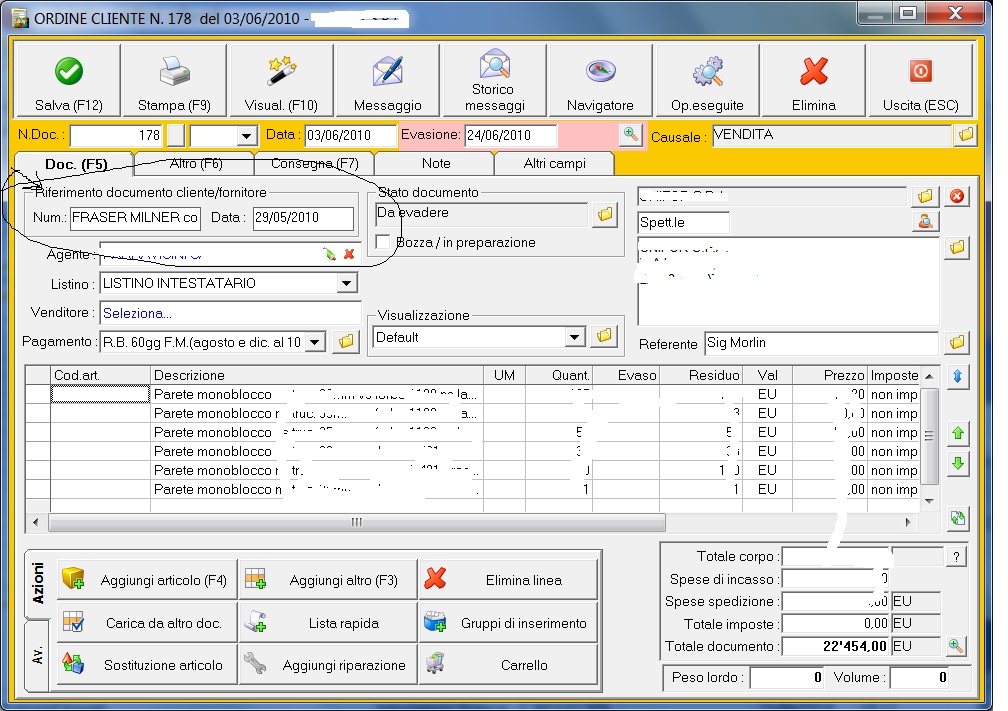The width and height of the screenshot is (1008, 711).
Task: Open Storico messaggi history
Action: pos(494,80)
